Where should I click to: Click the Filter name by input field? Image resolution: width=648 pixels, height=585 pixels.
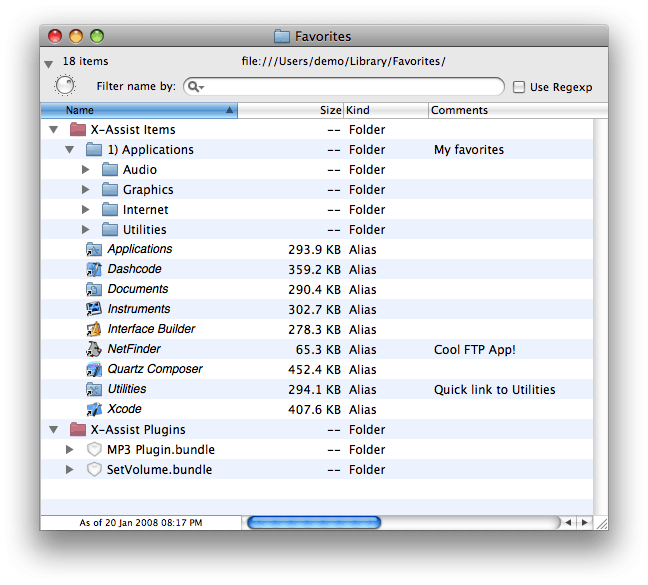tap(350, 87)
